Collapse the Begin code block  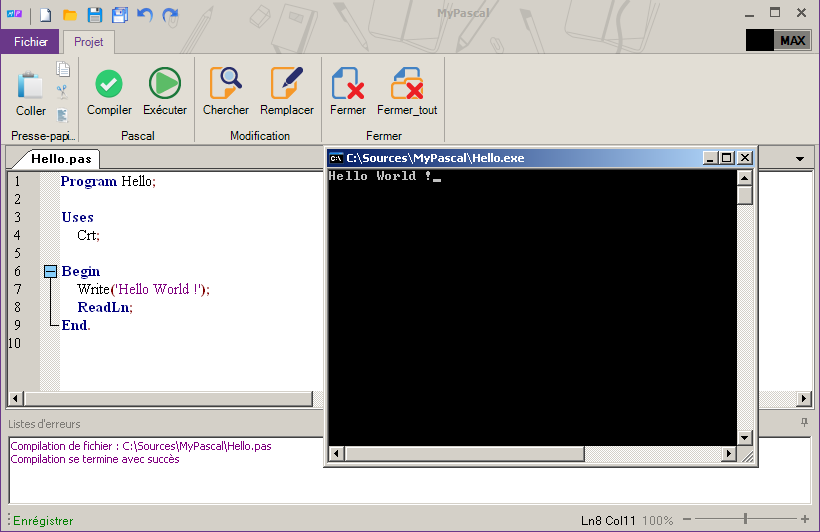[x=50, y=271]
